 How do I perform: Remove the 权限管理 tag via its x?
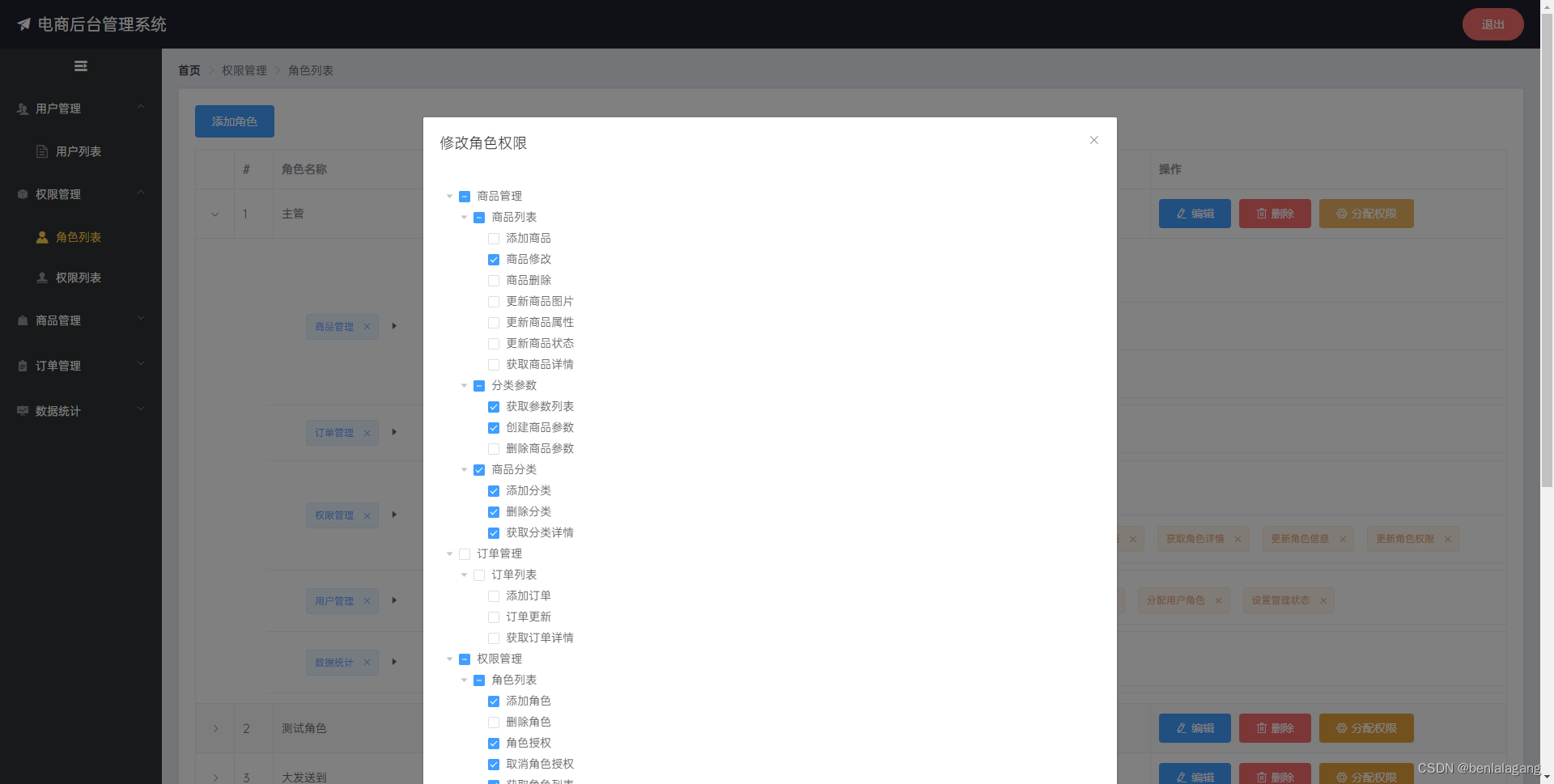[x=367, y=515]
